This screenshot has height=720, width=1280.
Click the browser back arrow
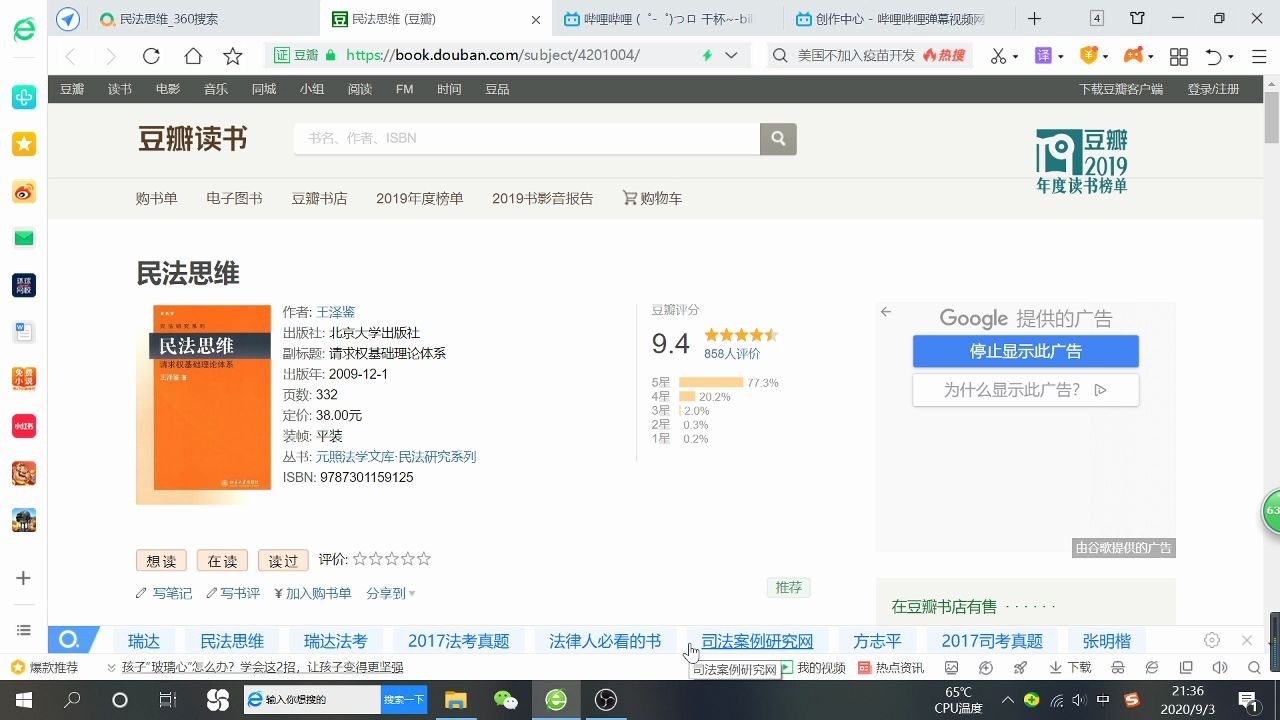pos(70,56)
